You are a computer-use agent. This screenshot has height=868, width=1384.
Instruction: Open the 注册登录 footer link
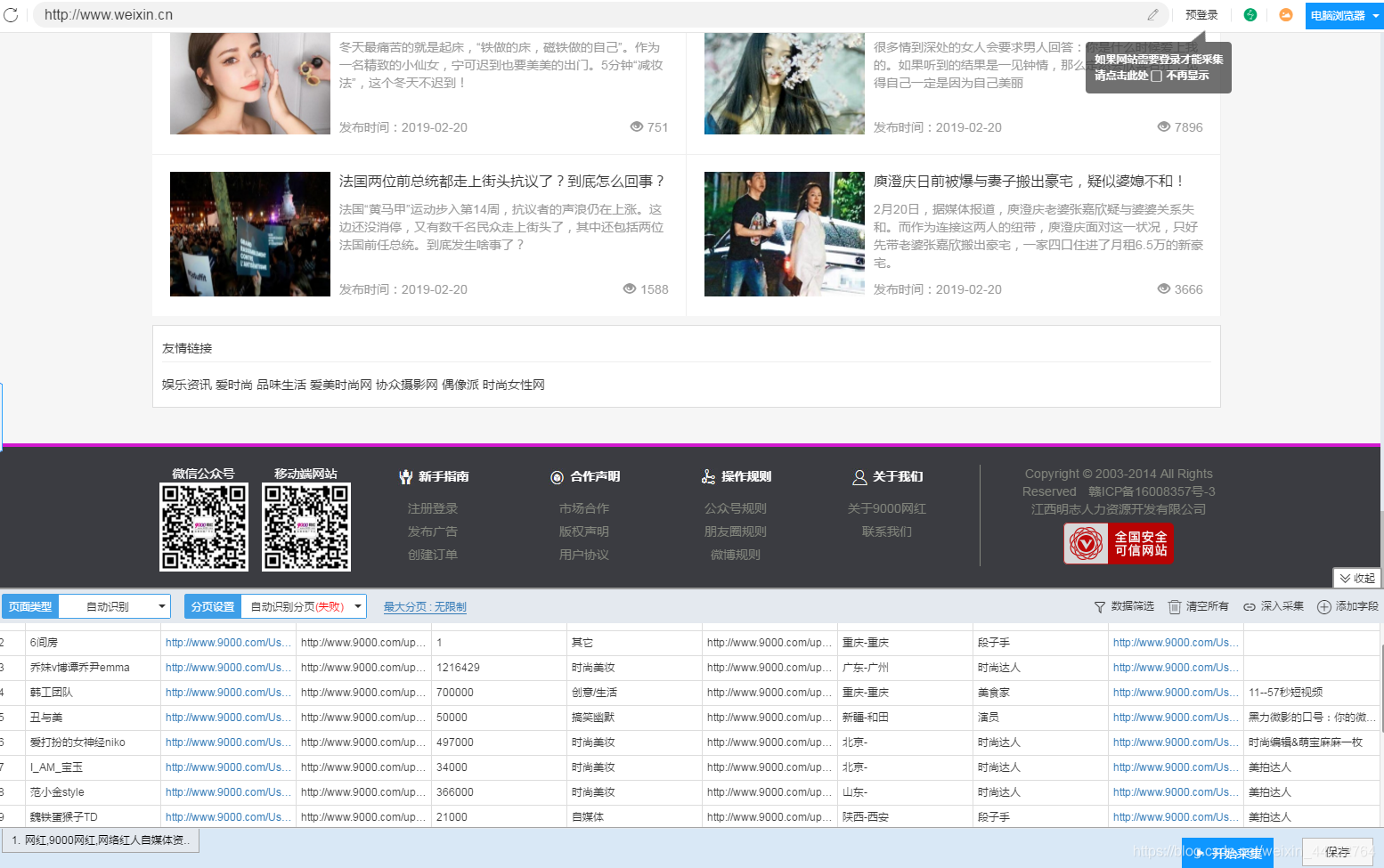pos(433,508)
